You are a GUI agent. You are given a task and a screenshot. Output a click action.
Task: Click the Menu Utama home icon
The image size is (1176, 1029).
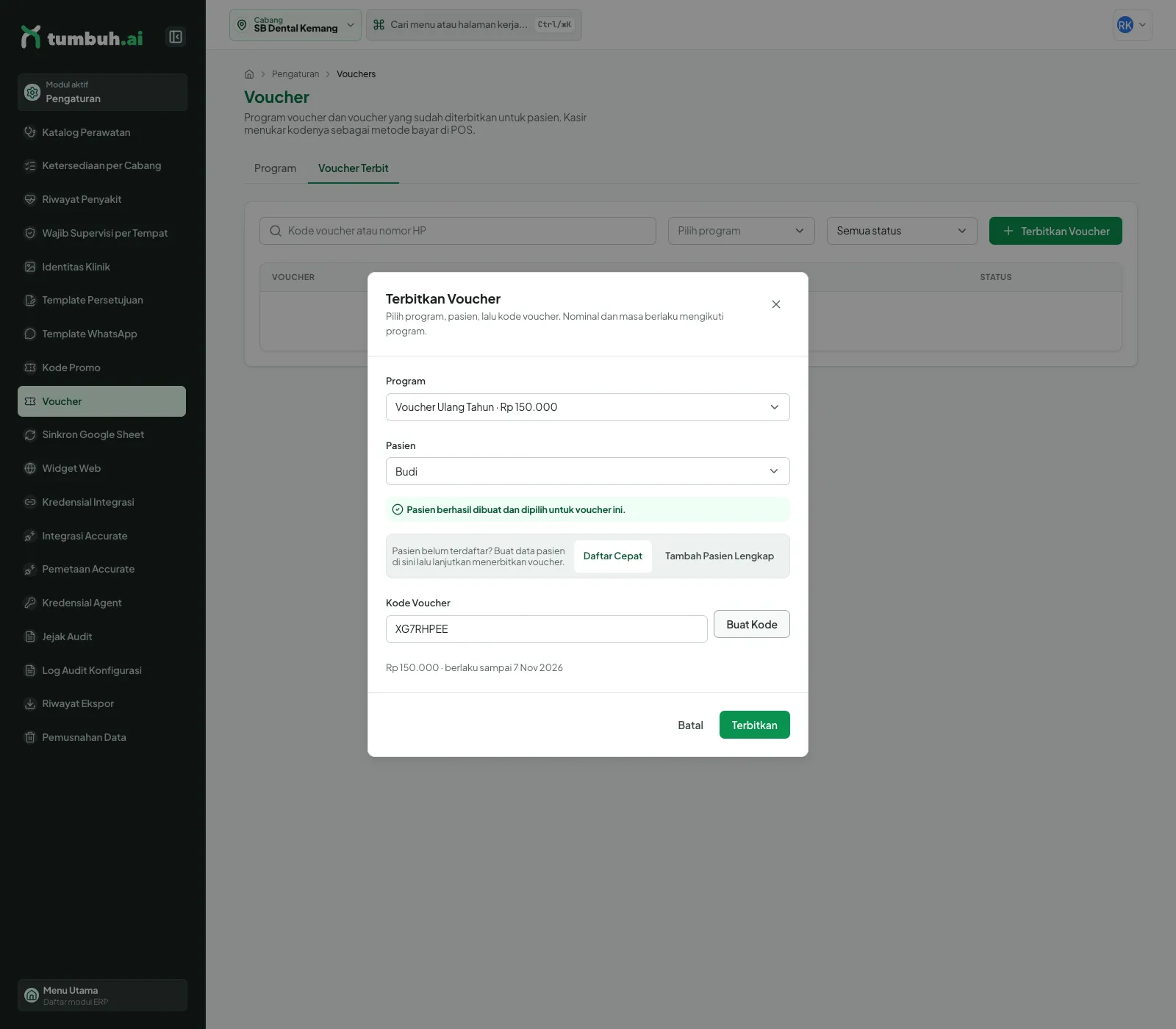(32, 995)
